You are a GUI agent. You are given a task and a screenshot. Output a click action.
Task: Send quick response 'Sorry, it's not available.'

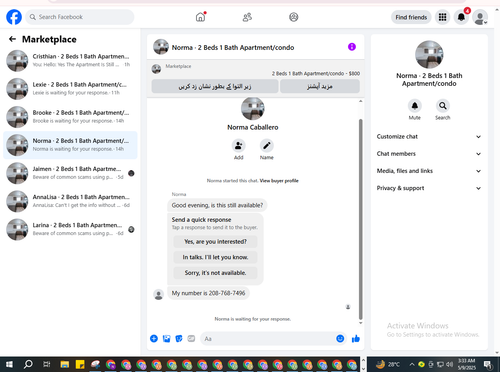point(215,273)
